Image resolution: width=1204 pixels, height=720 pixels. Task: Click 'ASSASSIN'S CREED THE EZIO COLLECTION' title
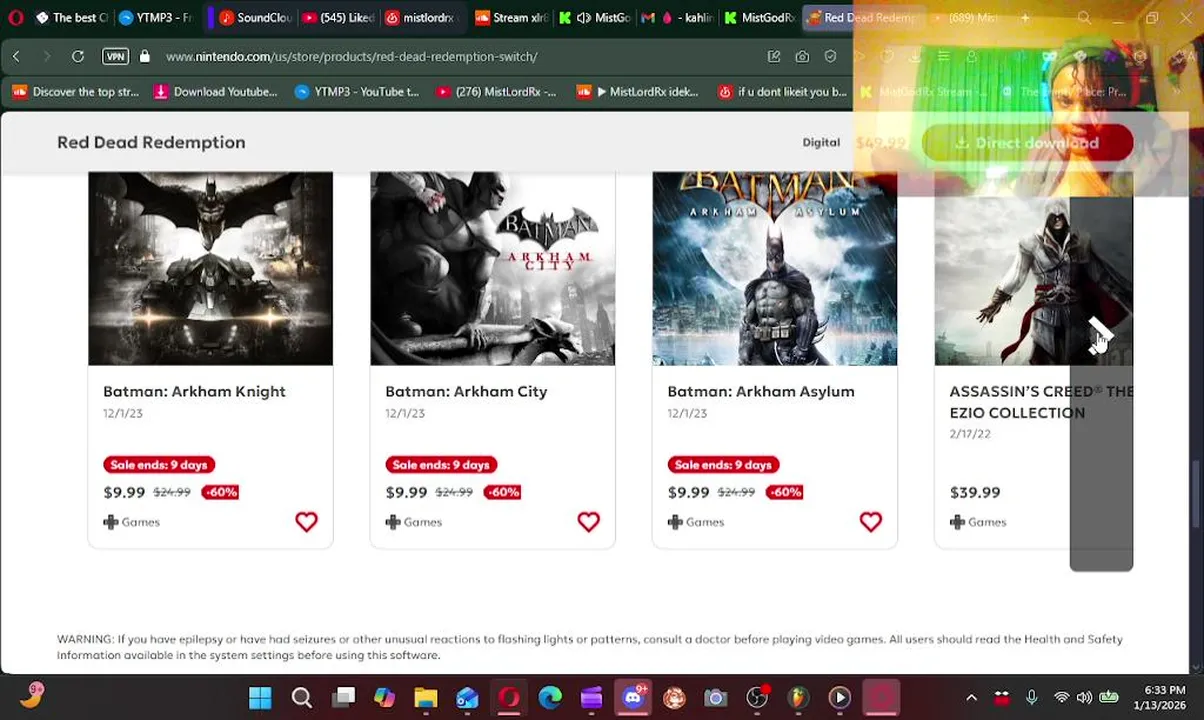click(1041, 402)
